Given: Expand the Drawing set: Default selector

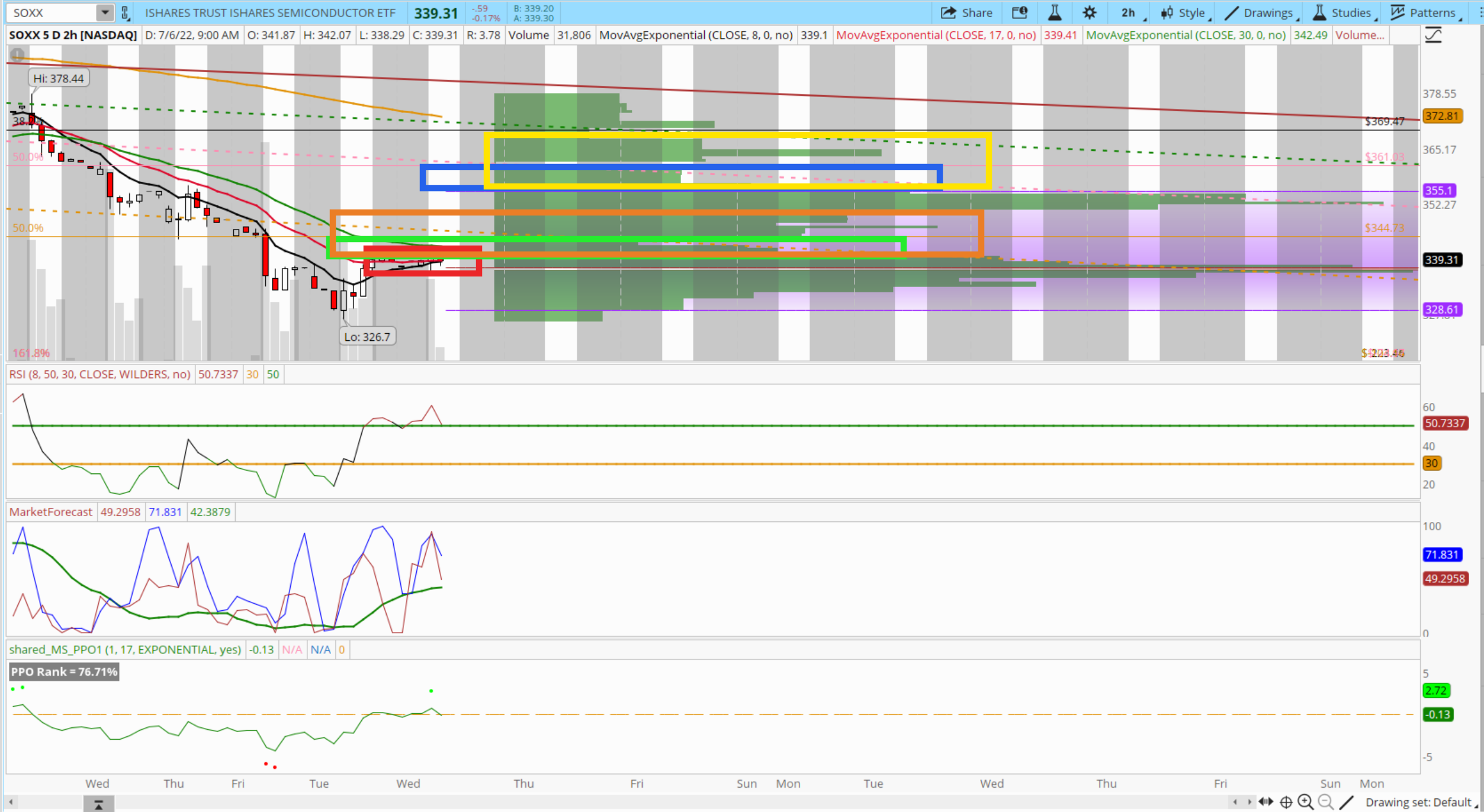Looking at the screenshot, I should pos(1419,802).
